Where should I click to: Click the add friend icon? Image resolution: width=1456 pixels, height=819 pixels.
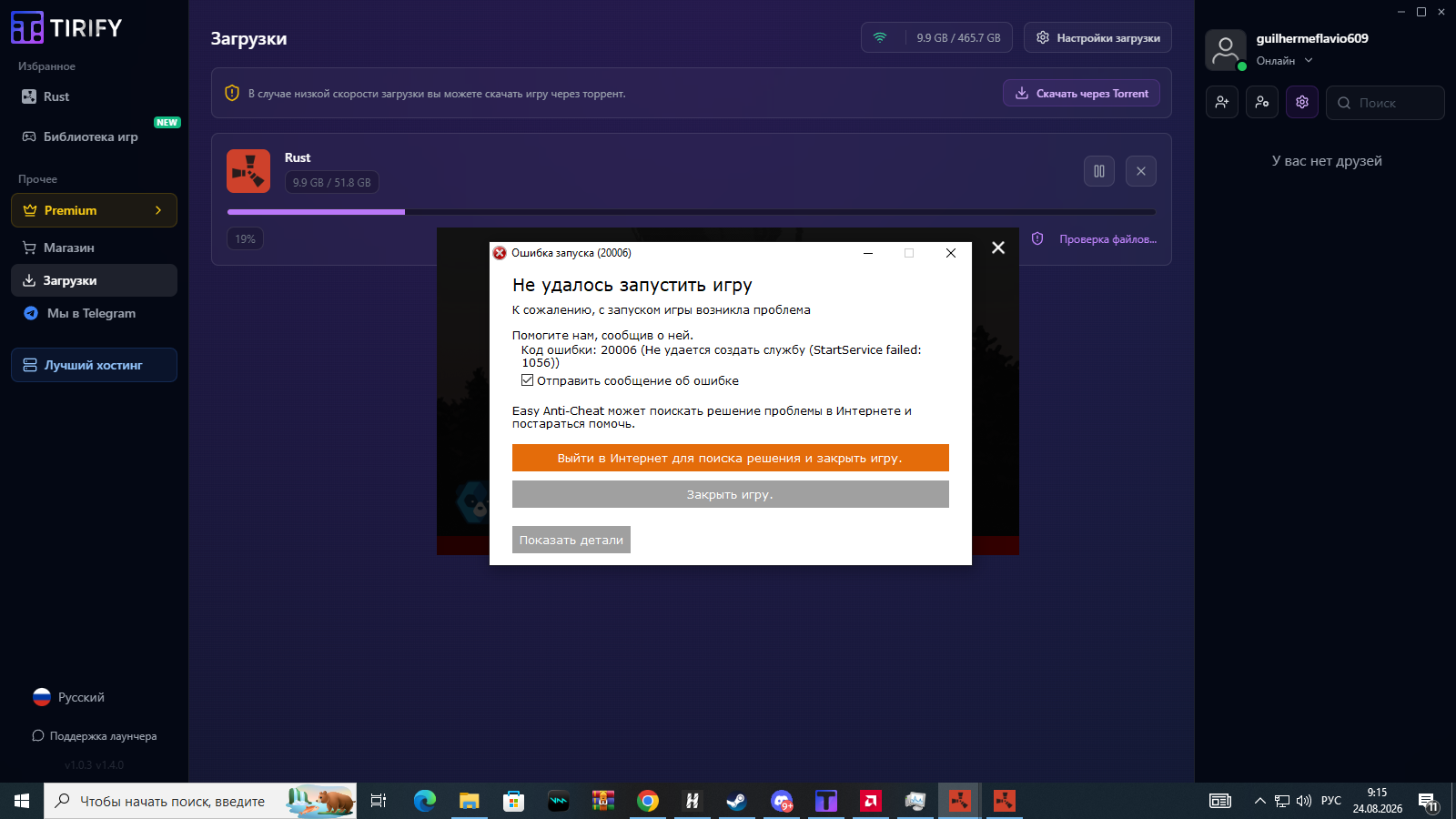pyautogui.click(x=1222, y=103)
